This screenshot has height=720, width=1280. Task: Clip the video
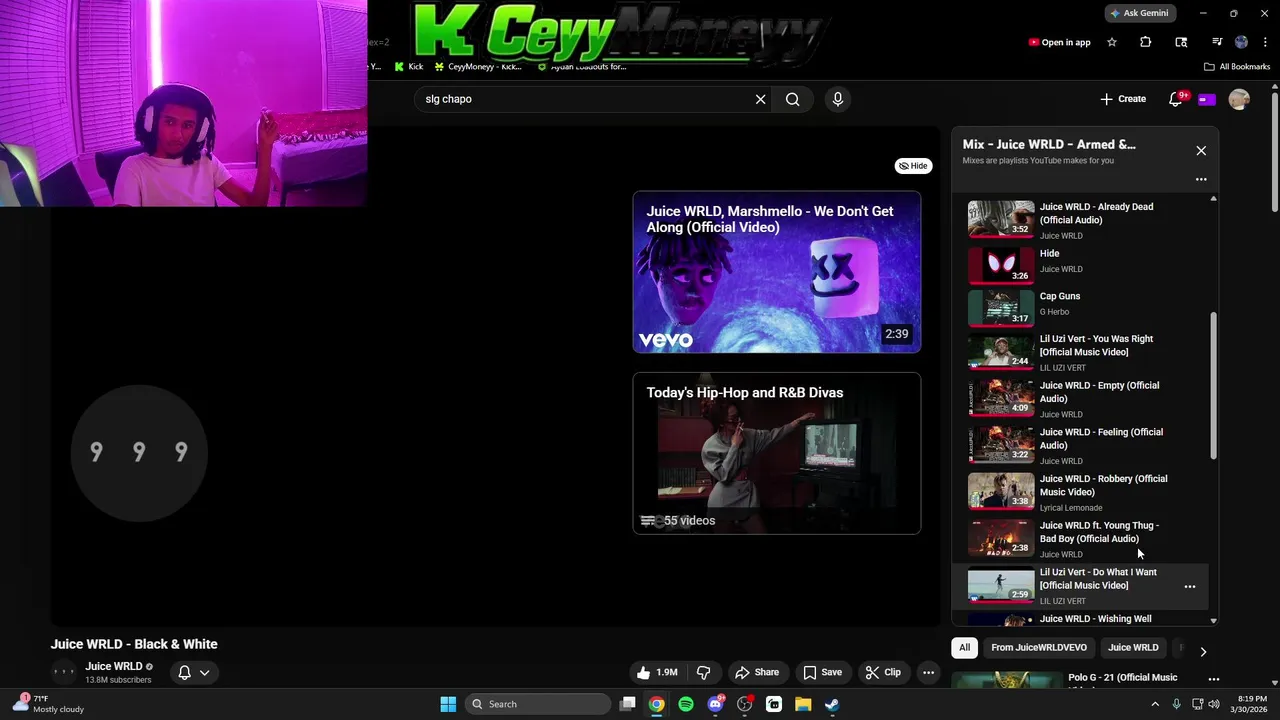tap(883, 672)
